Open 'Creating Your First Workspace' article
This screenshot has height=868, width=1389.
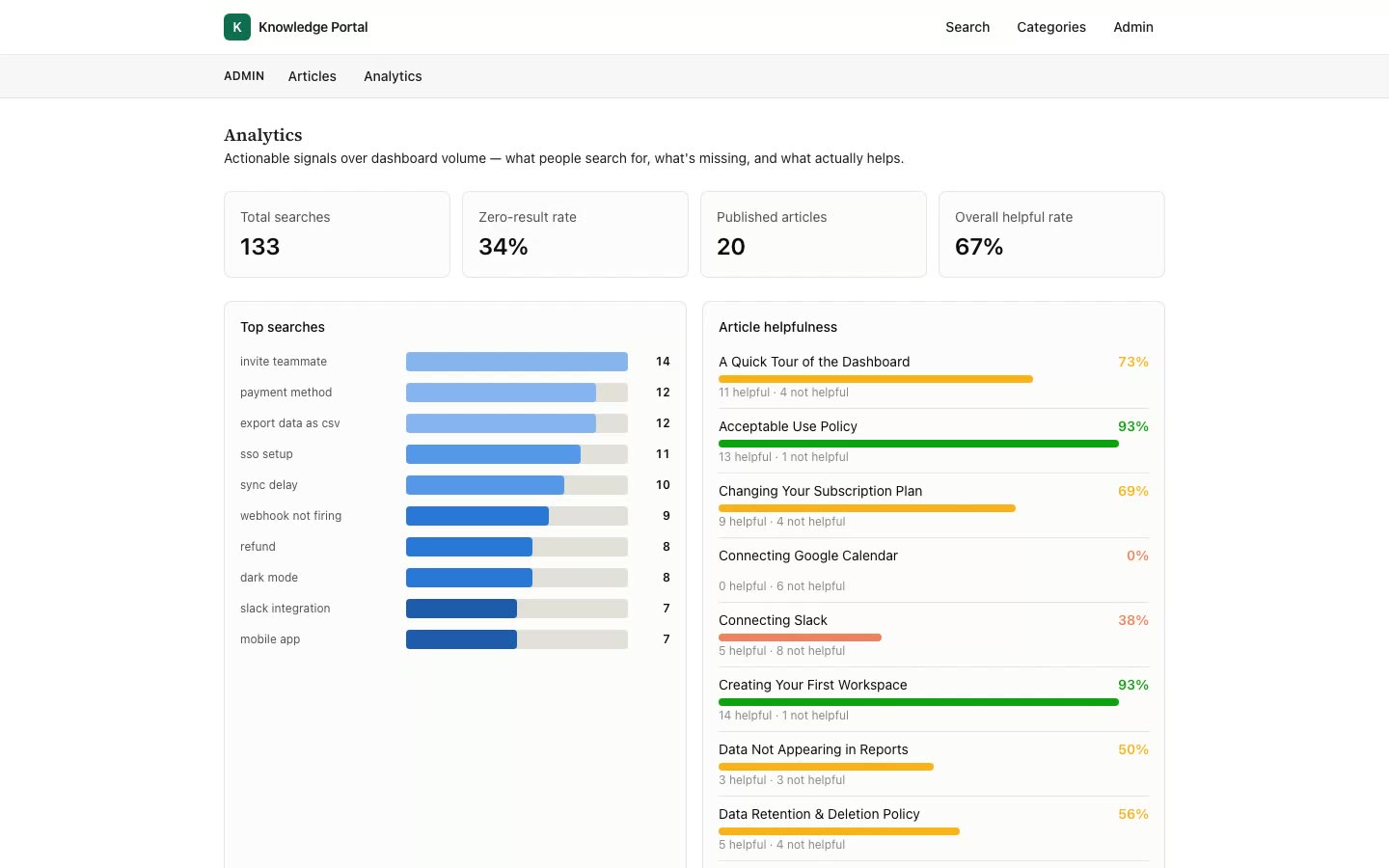tap(813, 685)
